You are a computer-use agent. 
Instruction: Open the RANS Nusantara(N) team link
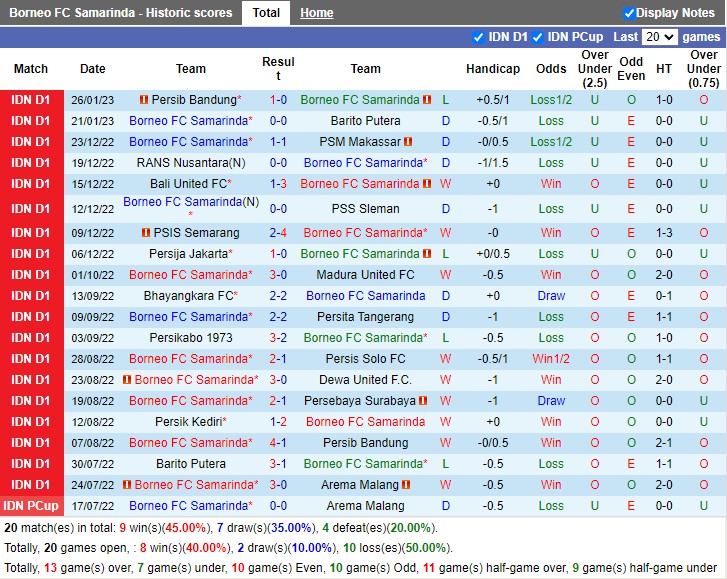click(191, 163)
